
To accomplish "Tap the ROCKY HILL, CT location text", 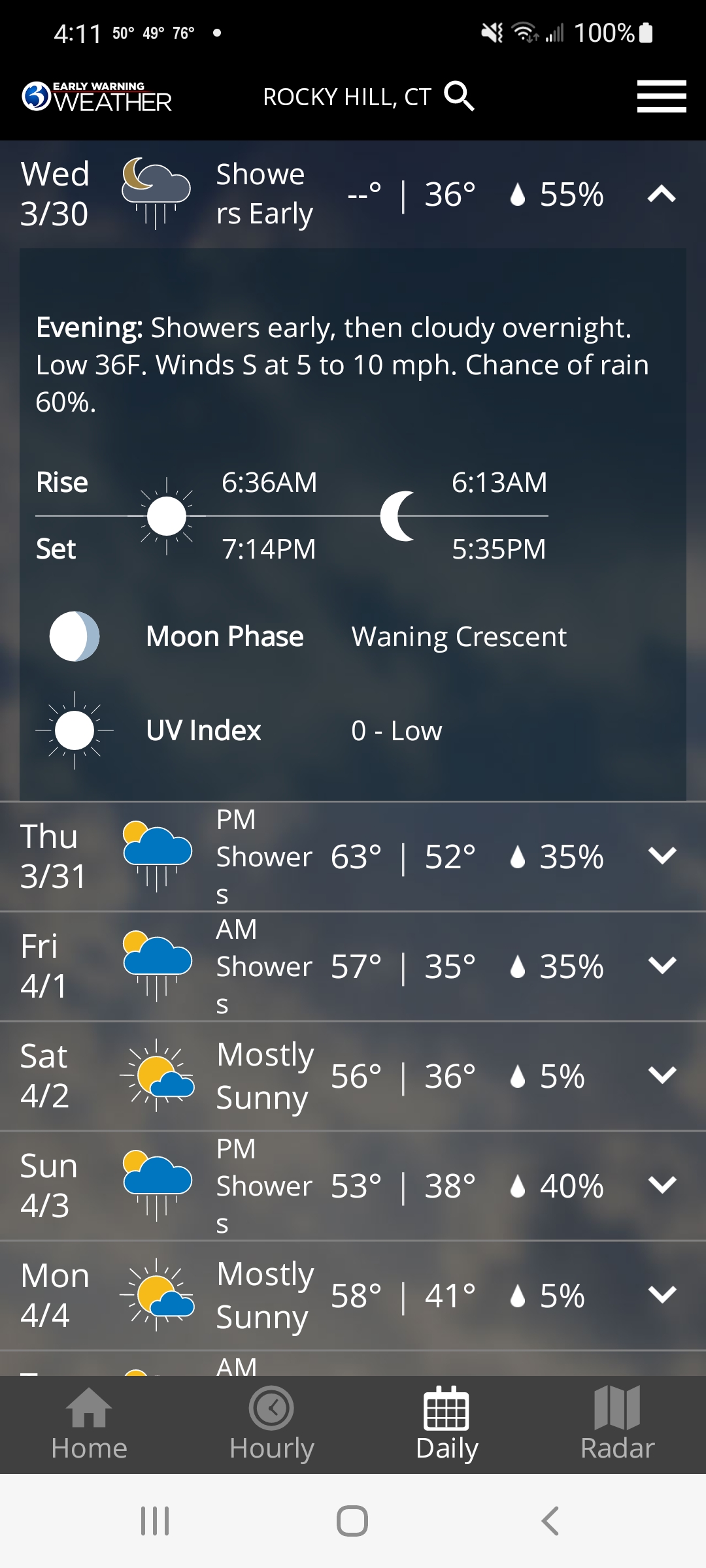I will click(347, 97).
